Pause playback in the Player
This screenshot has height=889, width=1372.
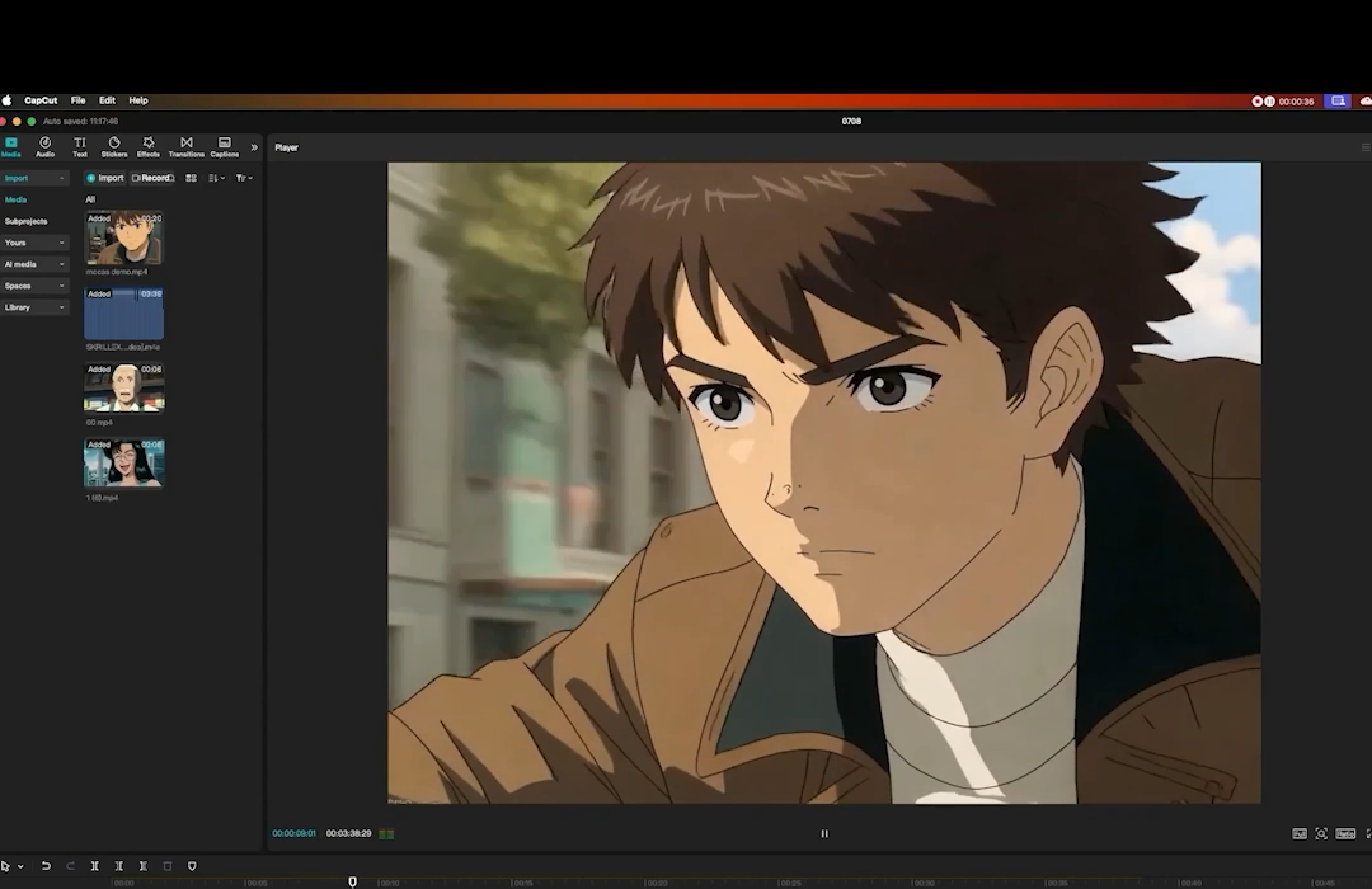824,834
